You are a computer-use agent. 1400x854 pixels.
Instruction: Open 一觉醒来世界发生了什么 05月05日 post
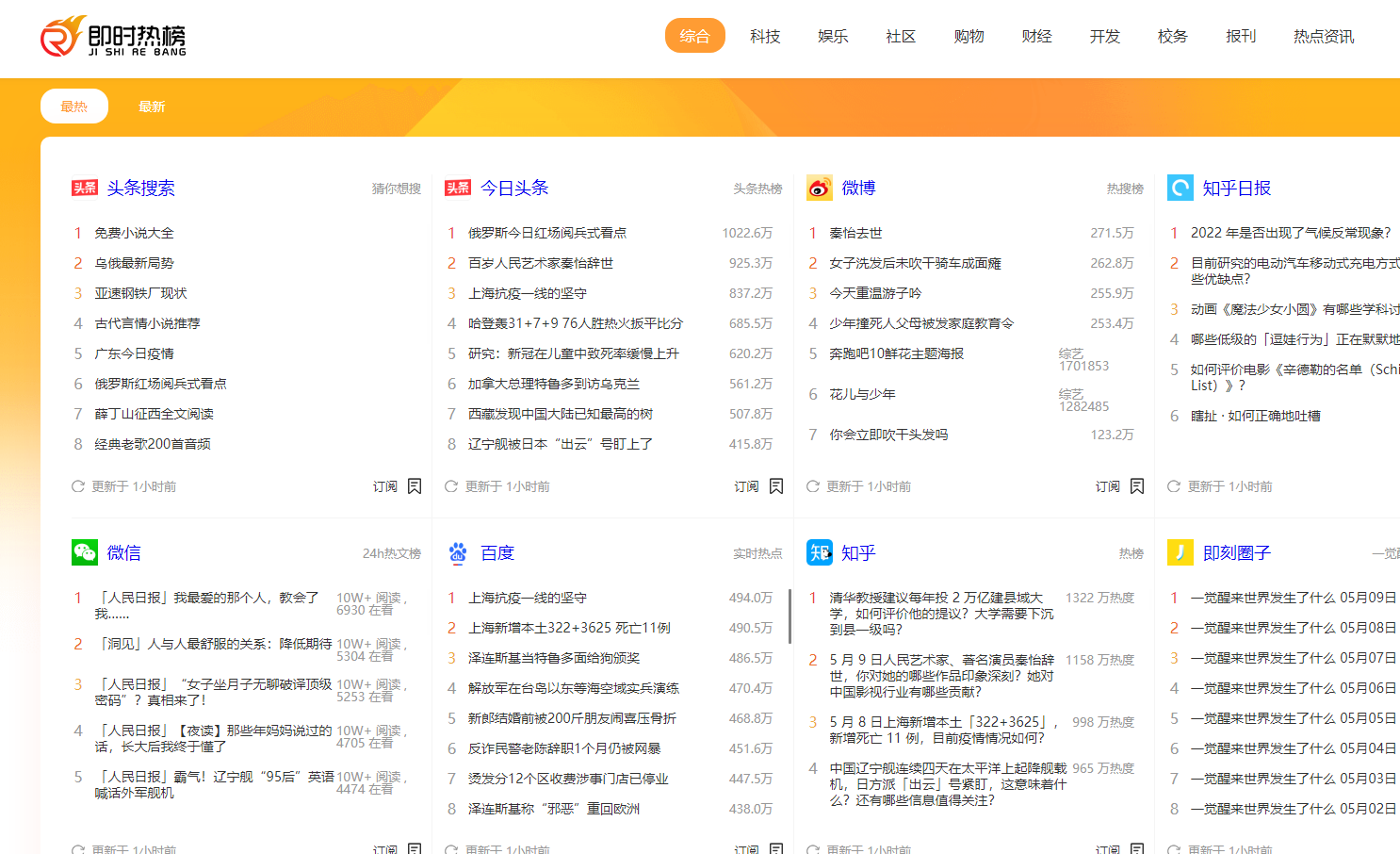1294,718
